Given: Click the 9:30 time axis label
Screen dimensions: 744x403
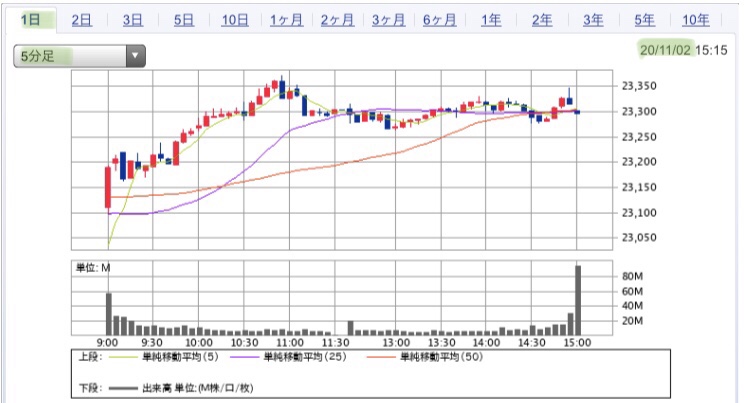Looking at the screenshot, I should tap(152, 343).
